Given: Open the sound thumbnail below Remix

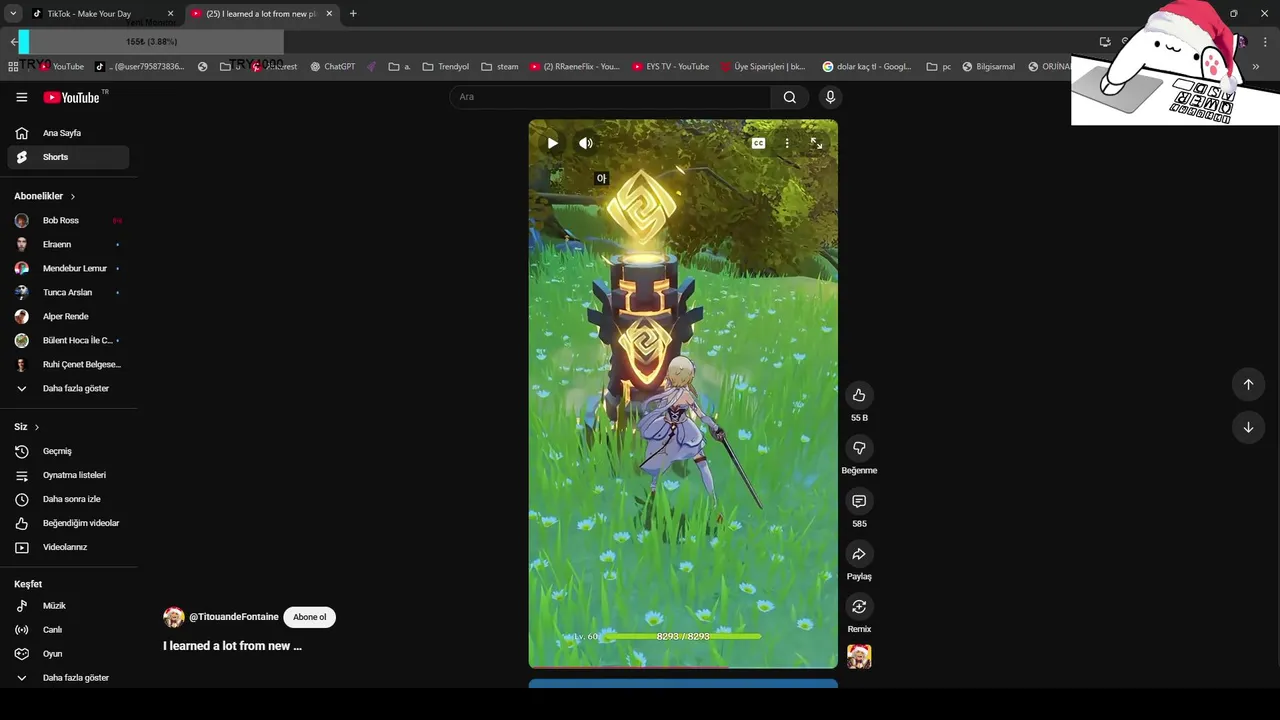Looking at the screenshot, I should pyautogui.click(x=859, y=656).
